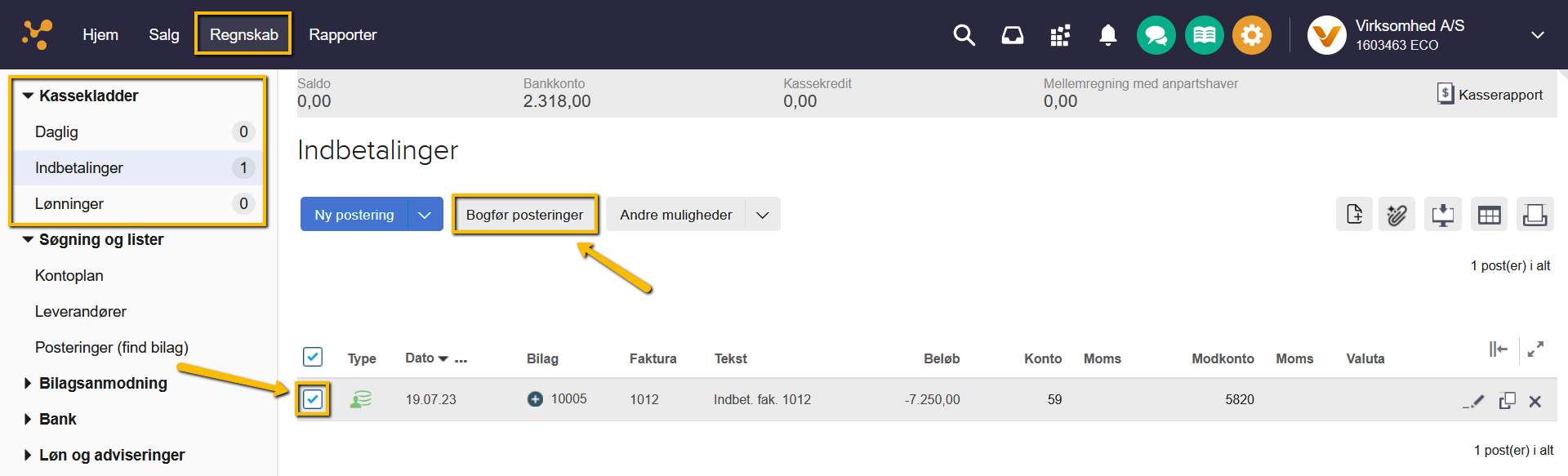Open the search magnifier icon
The image size is (1568, 476).
964,35
